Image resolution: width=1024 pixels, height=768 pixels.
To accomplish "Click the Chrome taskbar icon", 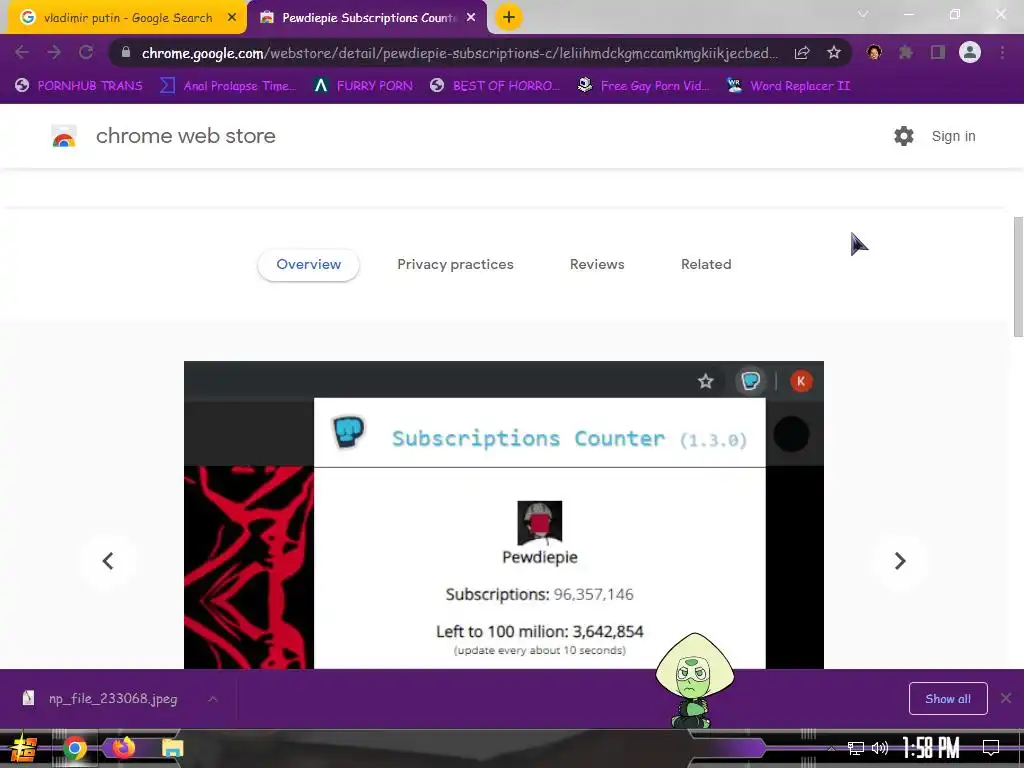I will (x=75, y=748).
